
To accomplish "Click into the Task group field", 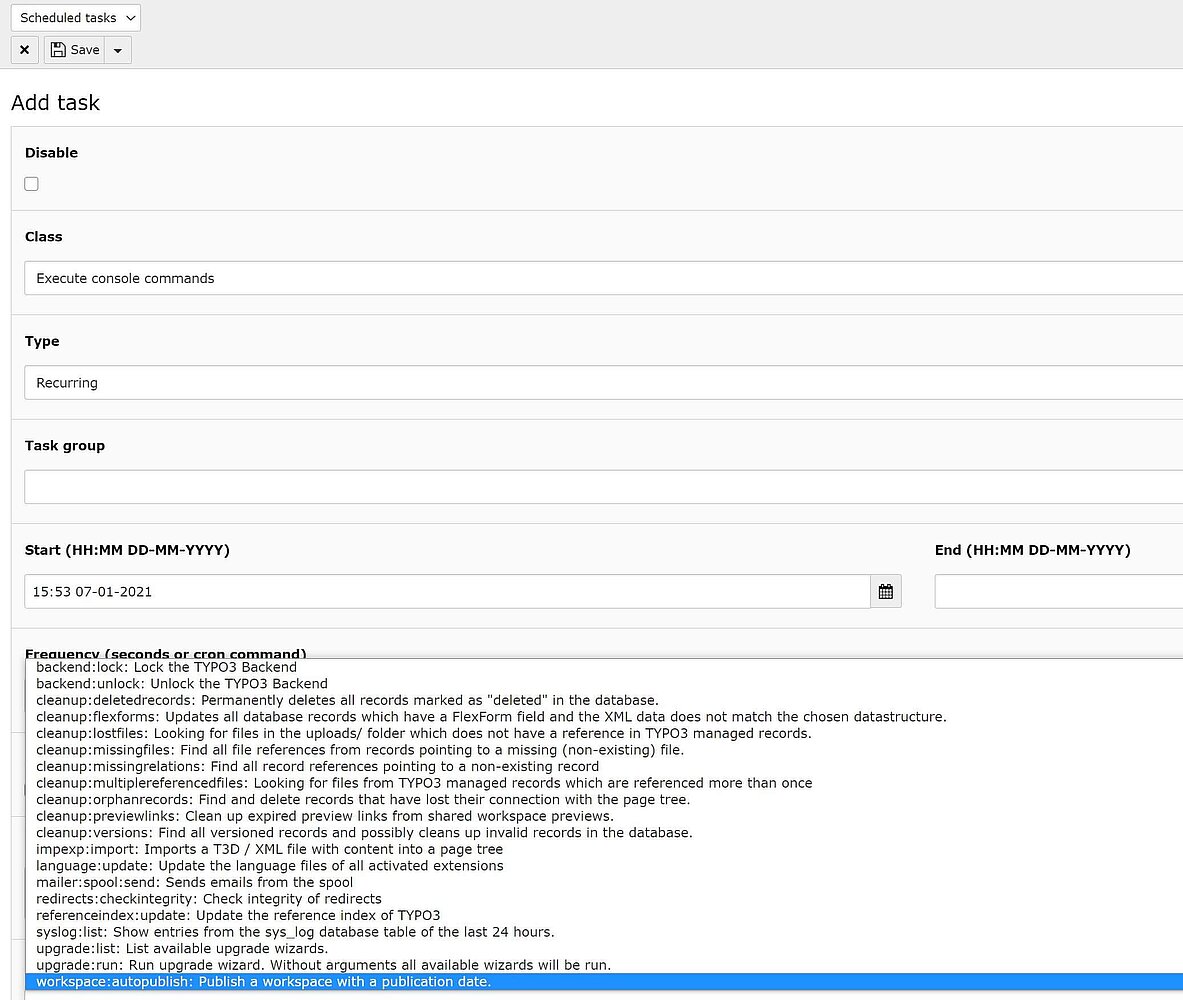I will 600,487.
